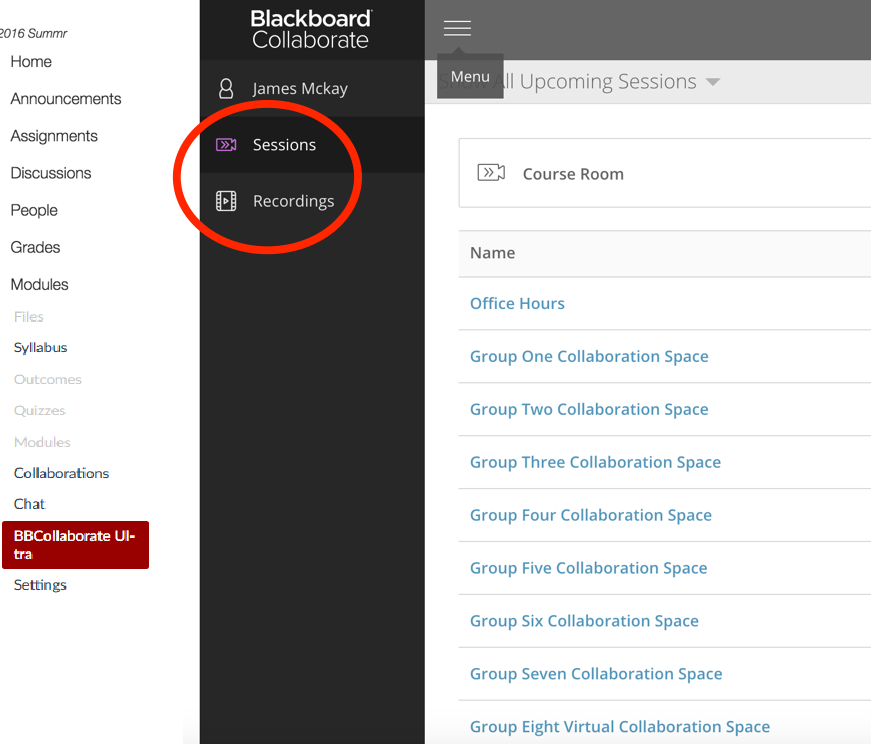This screenshot has width=871, height=744.
Task: Click the Blackboard Collaborate logo
Action: (x=312, y=30)
